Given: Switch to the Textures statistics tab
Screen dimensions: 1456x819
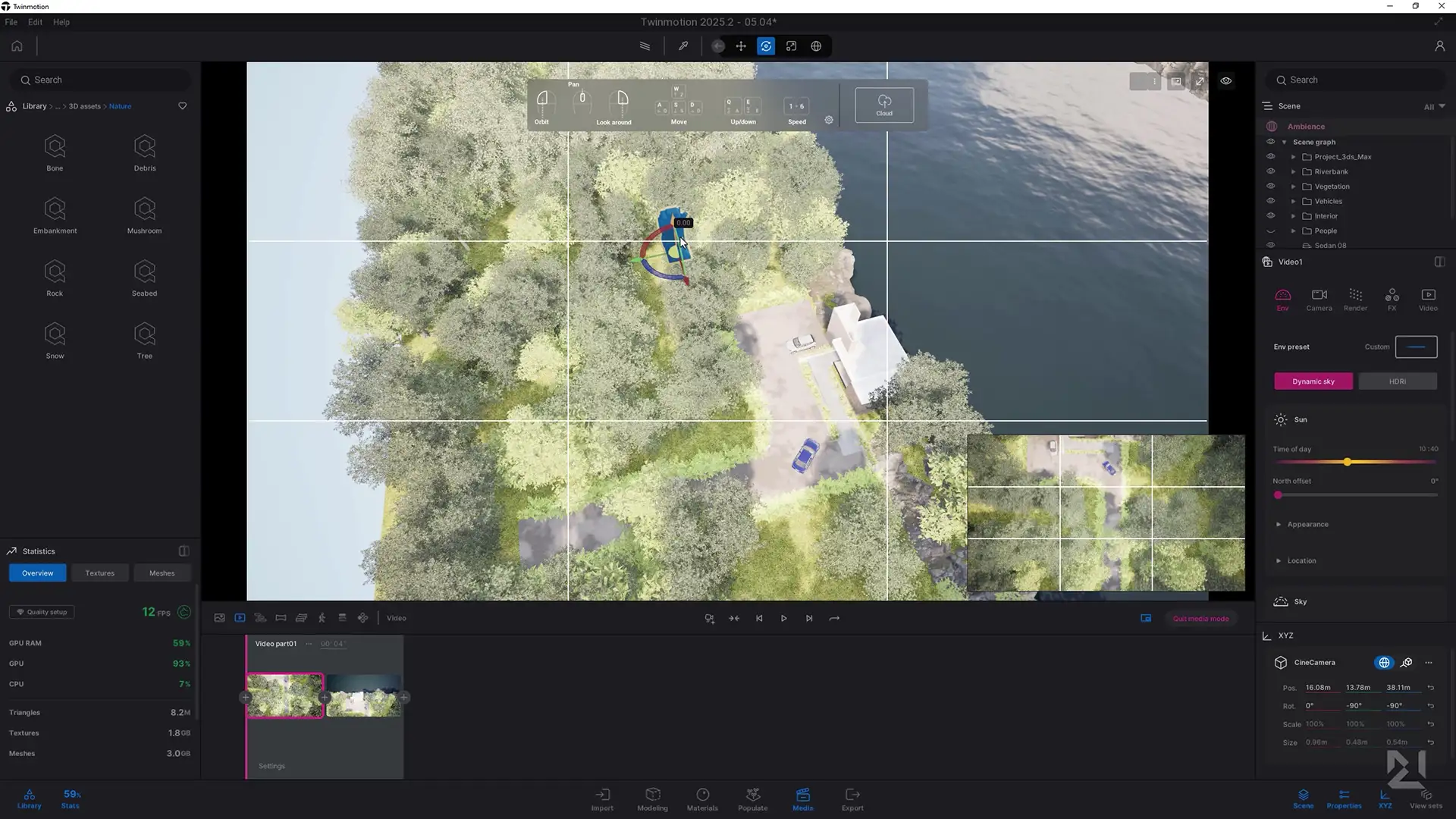Looking at the screenshot, I should (100, 573).
